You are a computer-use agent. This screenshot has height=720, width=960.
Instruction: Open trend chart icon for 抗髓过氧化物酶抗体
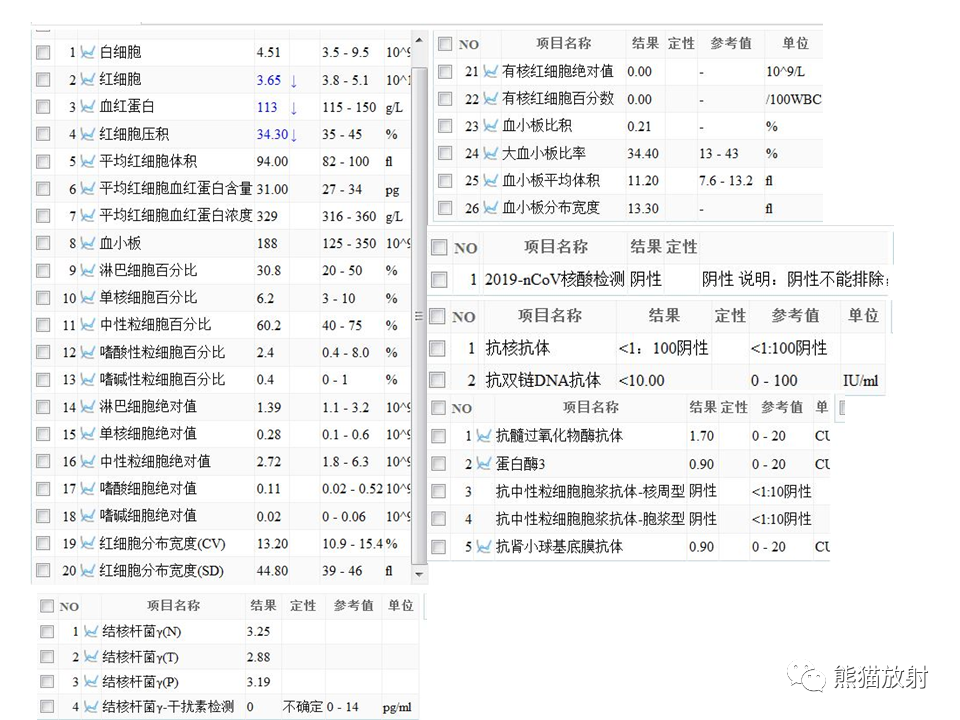[484, 436]
